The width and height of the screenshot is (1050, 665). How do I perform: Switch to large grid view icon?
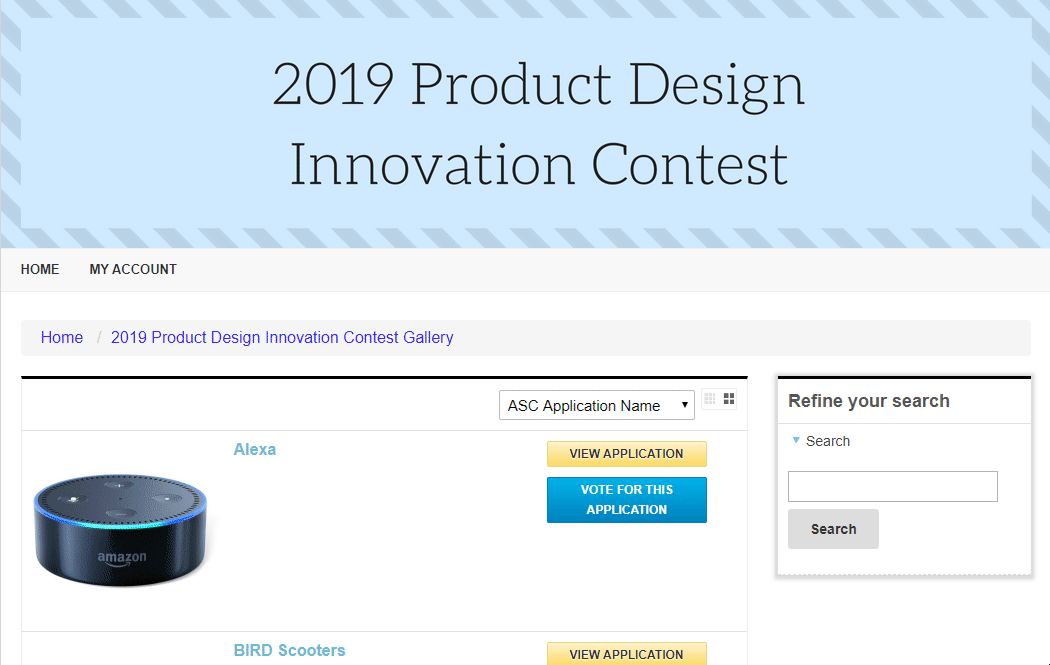pyautogui.click(x=729, y=399)
